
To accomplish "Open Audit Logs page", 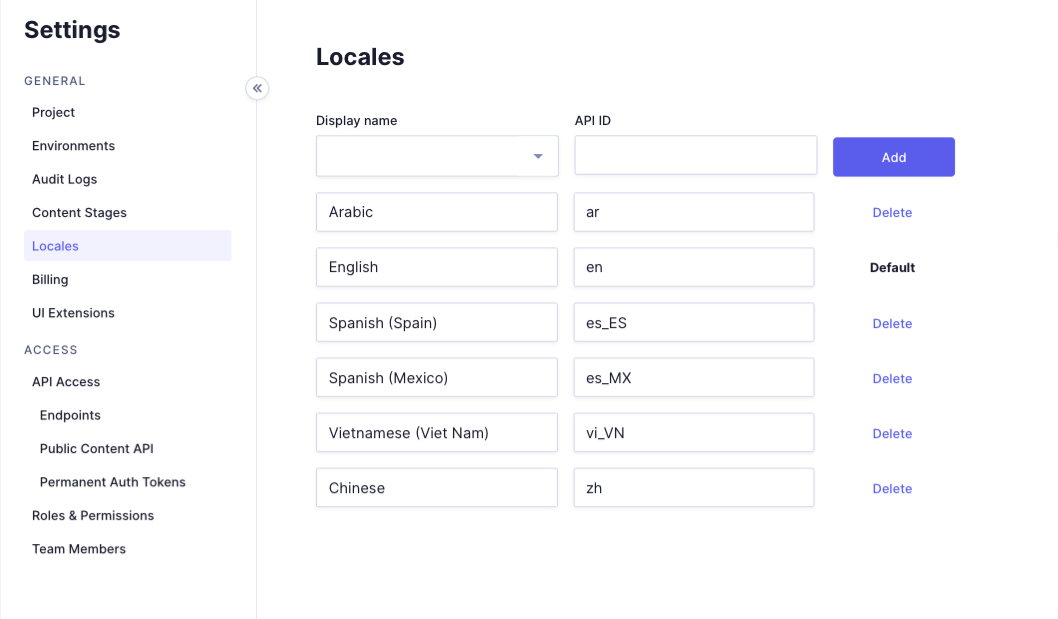I will point(64,180).
